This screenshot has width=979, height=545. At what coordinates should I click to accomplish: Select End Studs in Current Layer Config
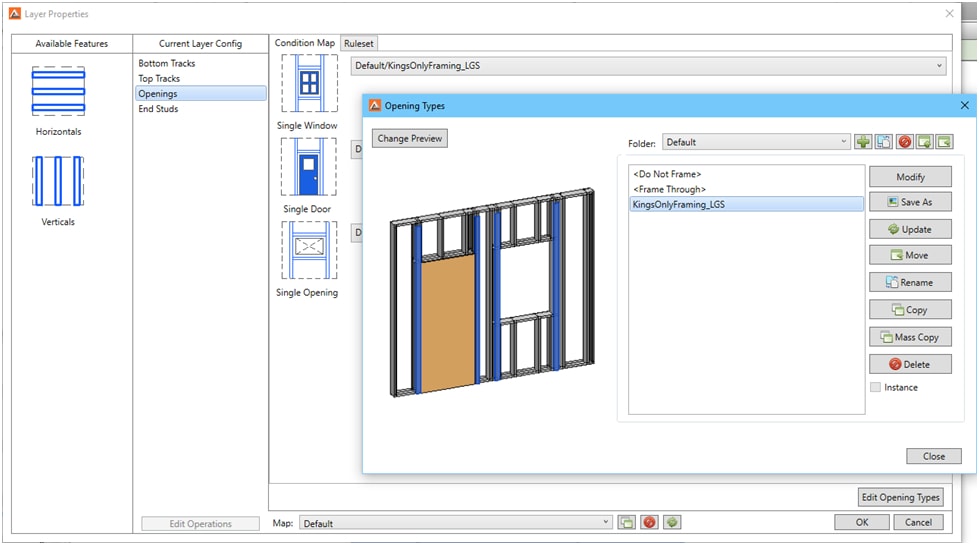click(158, 109)
